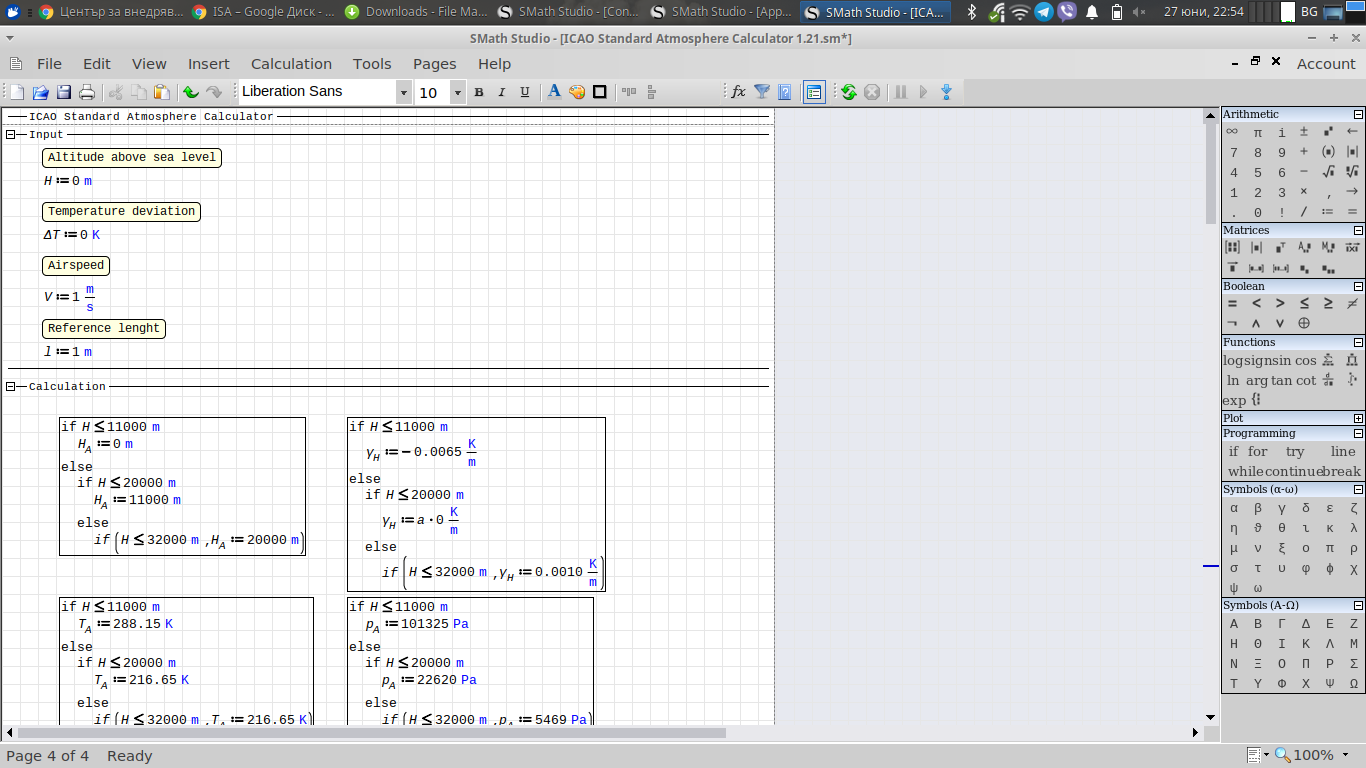Collapse the Arithmetic panel
The width and height of the screenshot is (1366, 768).
(1358, 115)
